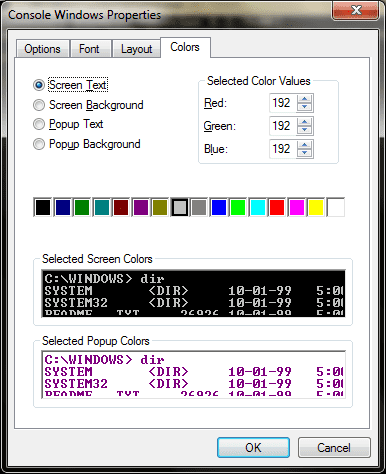Screen dimensions: 386x474
Task: Select the Screen Background radio button
Action: pos(39,105)
